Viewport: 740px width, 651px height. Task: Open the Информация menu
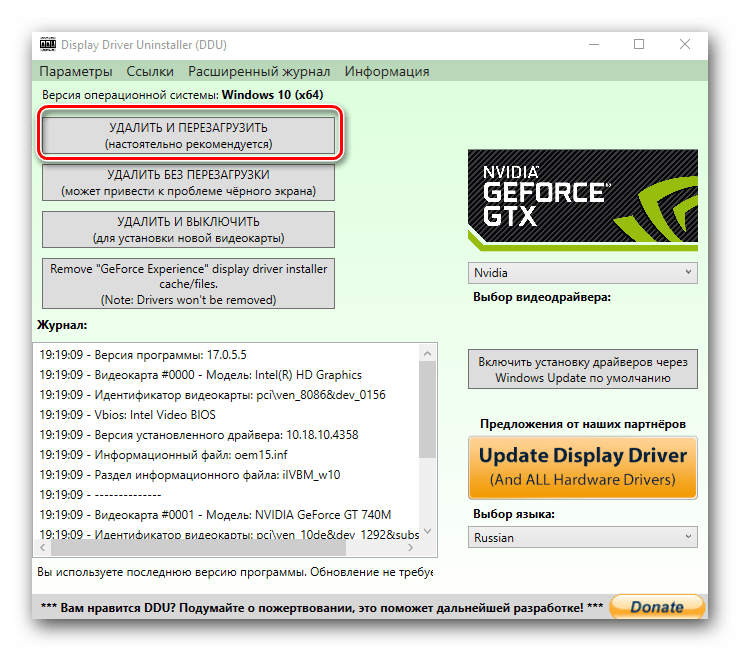[387, 71]
